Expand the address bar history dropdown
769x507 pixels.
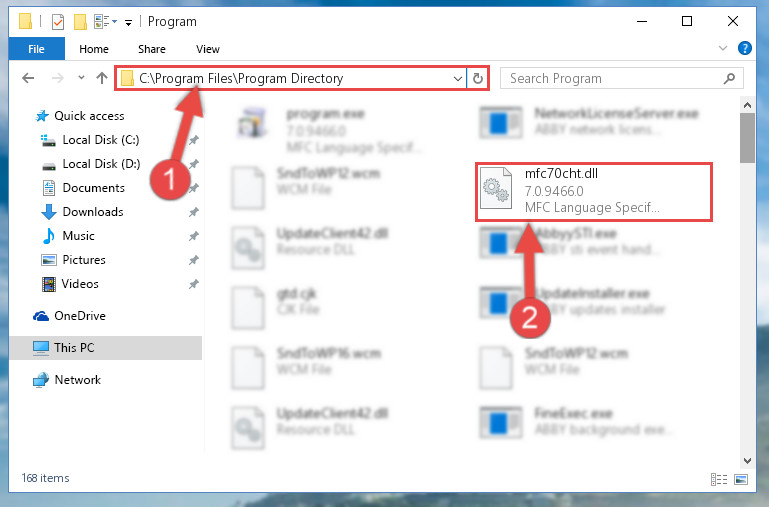tap(457, 78)
